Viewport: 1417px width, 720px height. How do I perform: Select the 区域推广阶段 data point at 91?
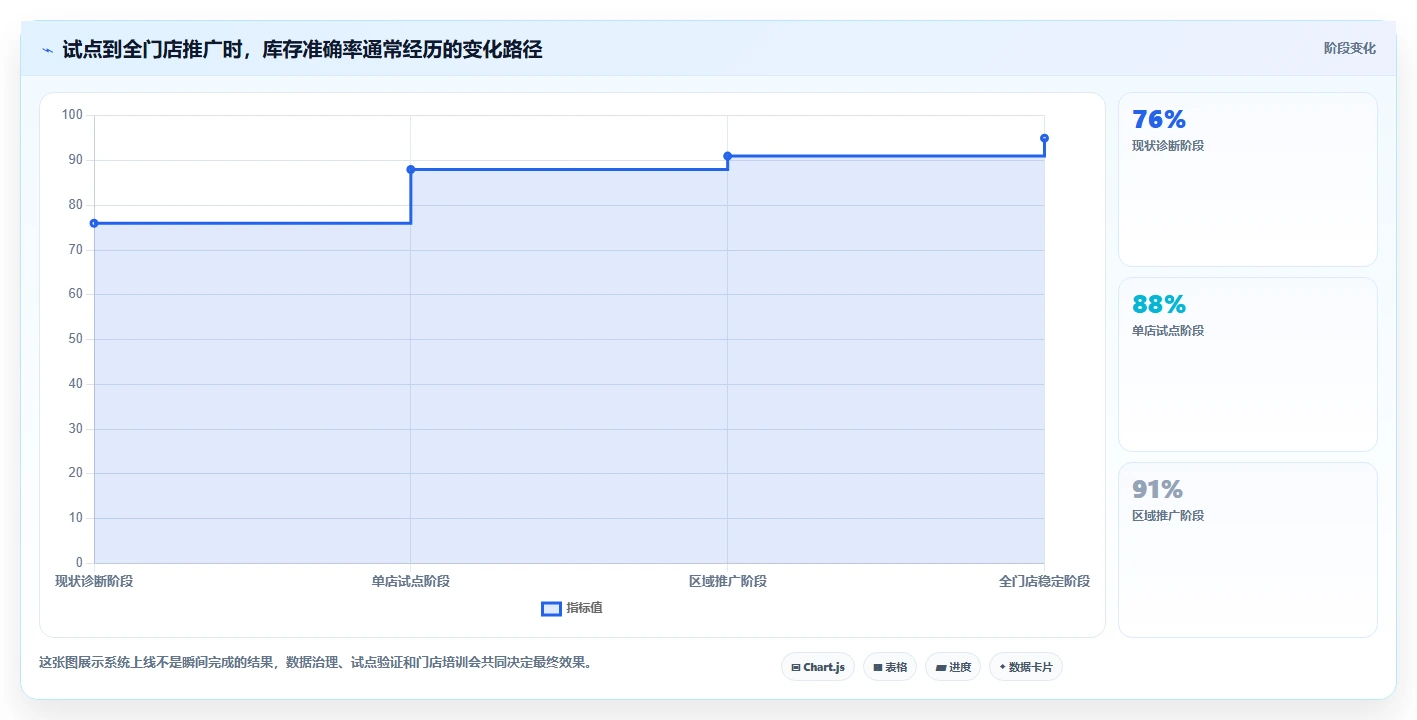point(727,156)
